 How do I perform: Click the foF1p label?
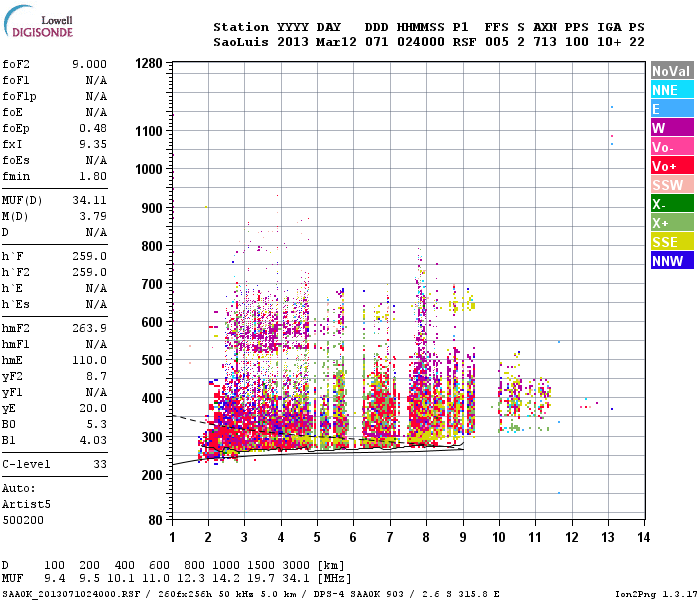tap(19, 96)
